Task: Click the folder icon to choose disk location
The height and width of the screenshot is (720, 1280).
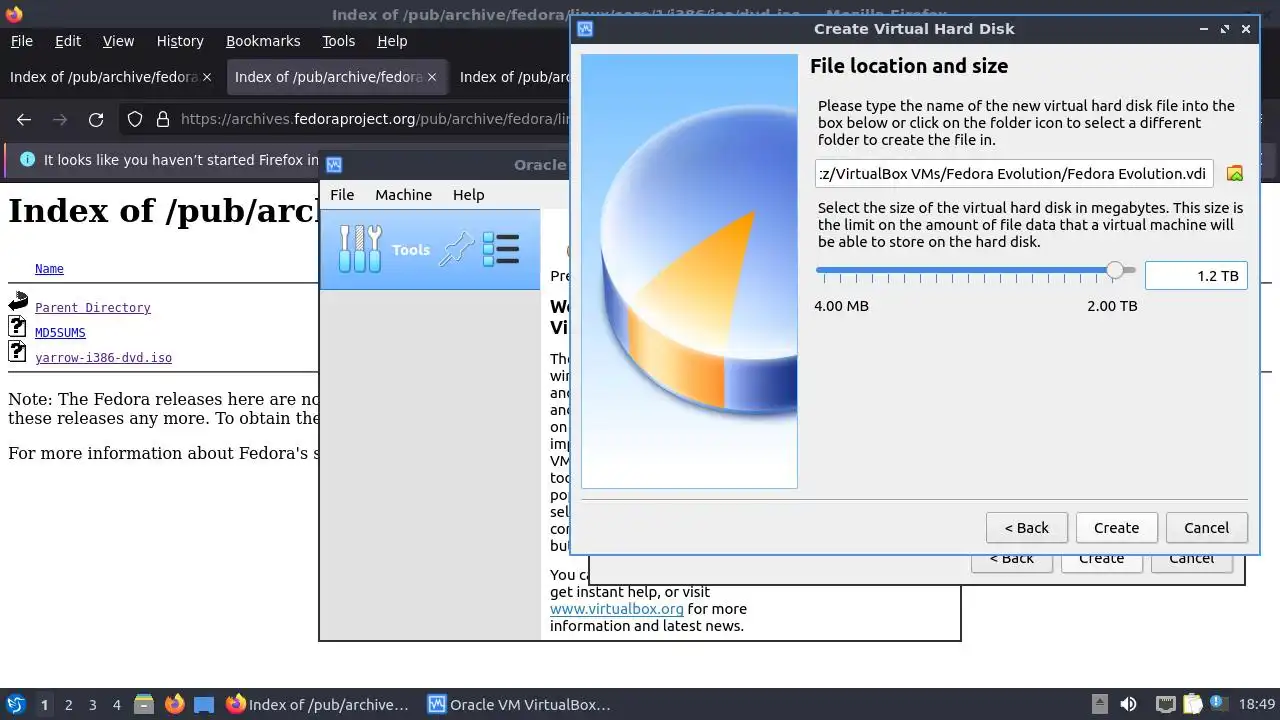Action: point(1235,173)
